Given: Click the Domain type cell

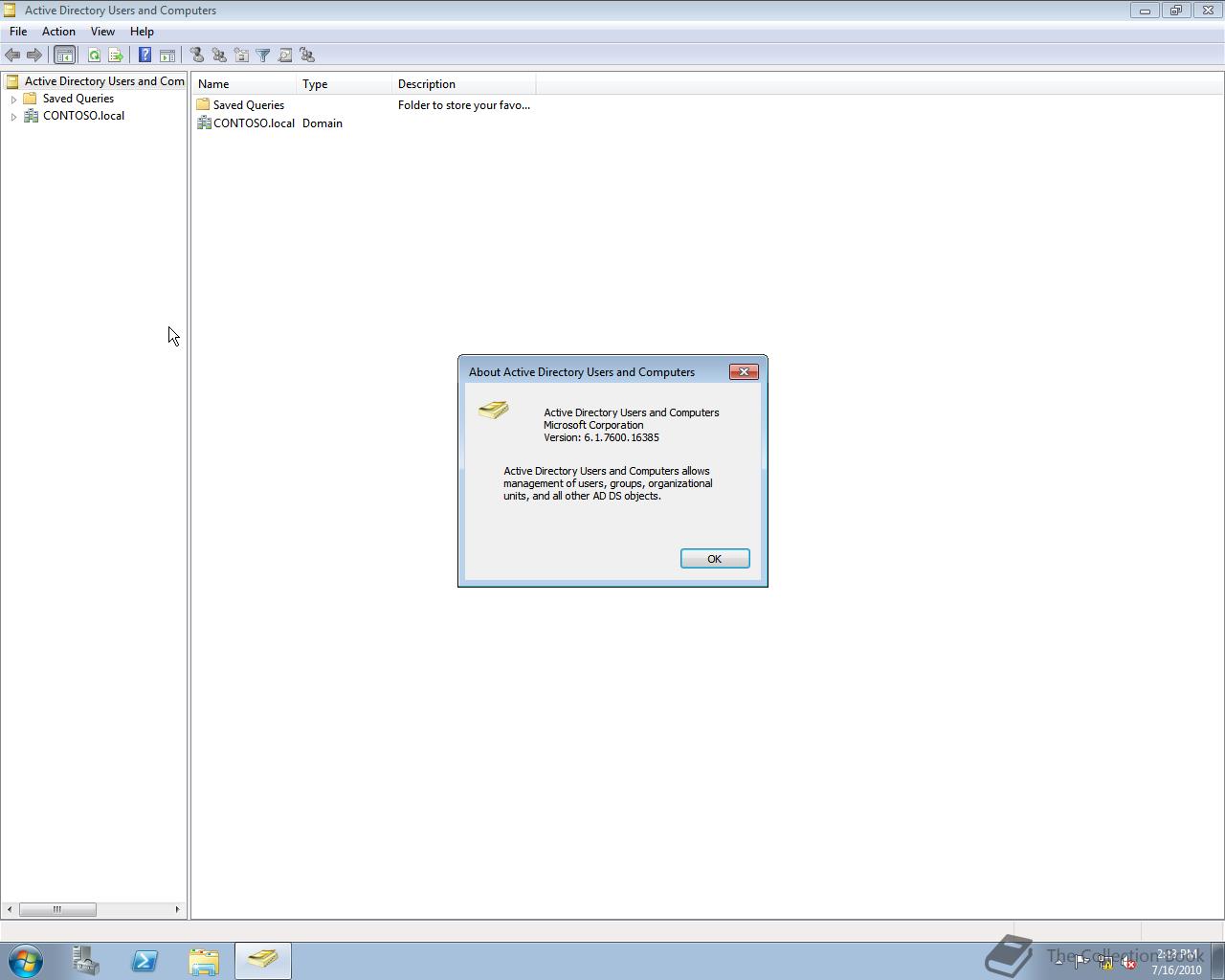Looking at the screenshot, I should [323, 123].
